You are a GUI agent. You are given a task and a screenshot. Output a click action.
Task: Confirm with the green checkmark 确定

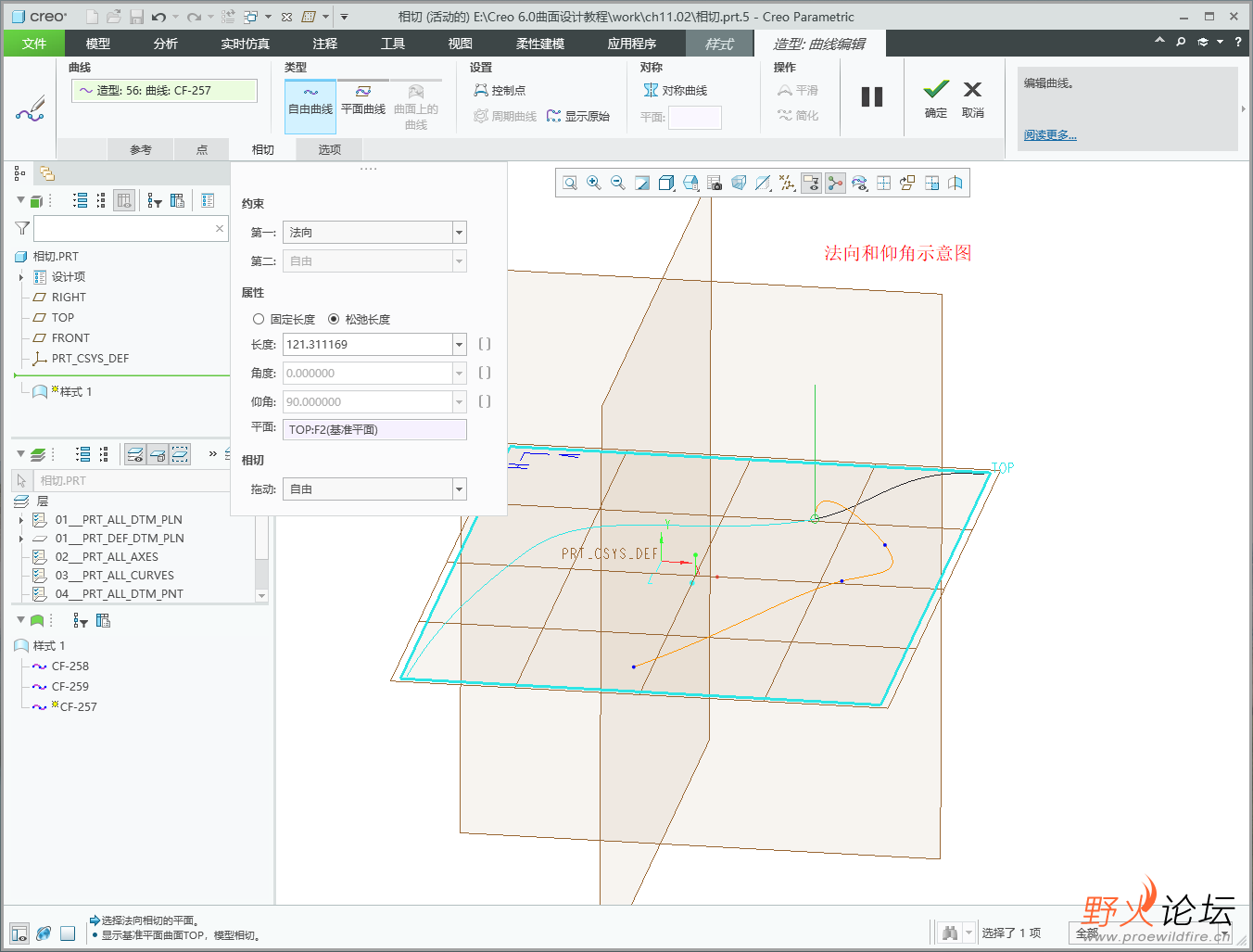936,98
